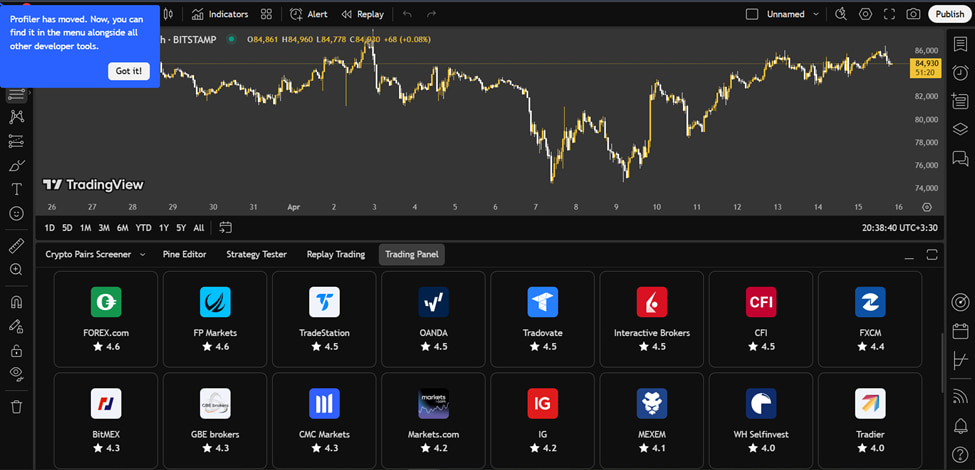
Task: Toggle lock all drawing tools
Action: pos(16,350)
